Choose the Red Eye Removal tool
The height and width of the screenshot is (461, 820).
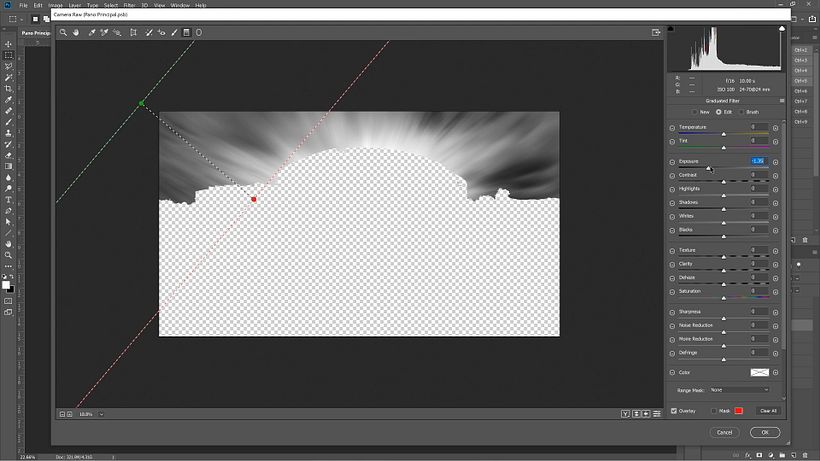[x=162, y=32]
